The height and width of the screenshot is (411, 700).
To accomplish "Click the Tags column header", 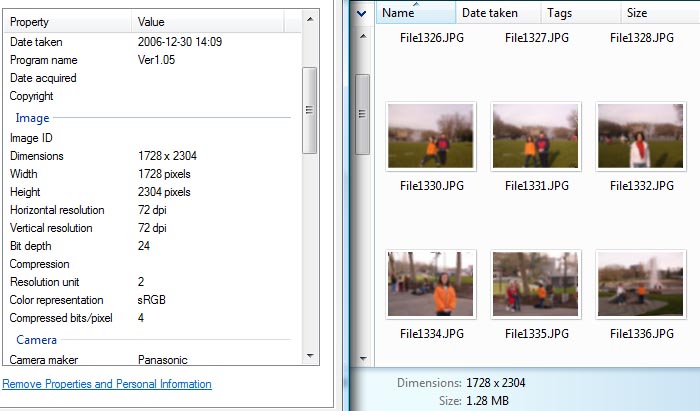I will click(582, 13).
